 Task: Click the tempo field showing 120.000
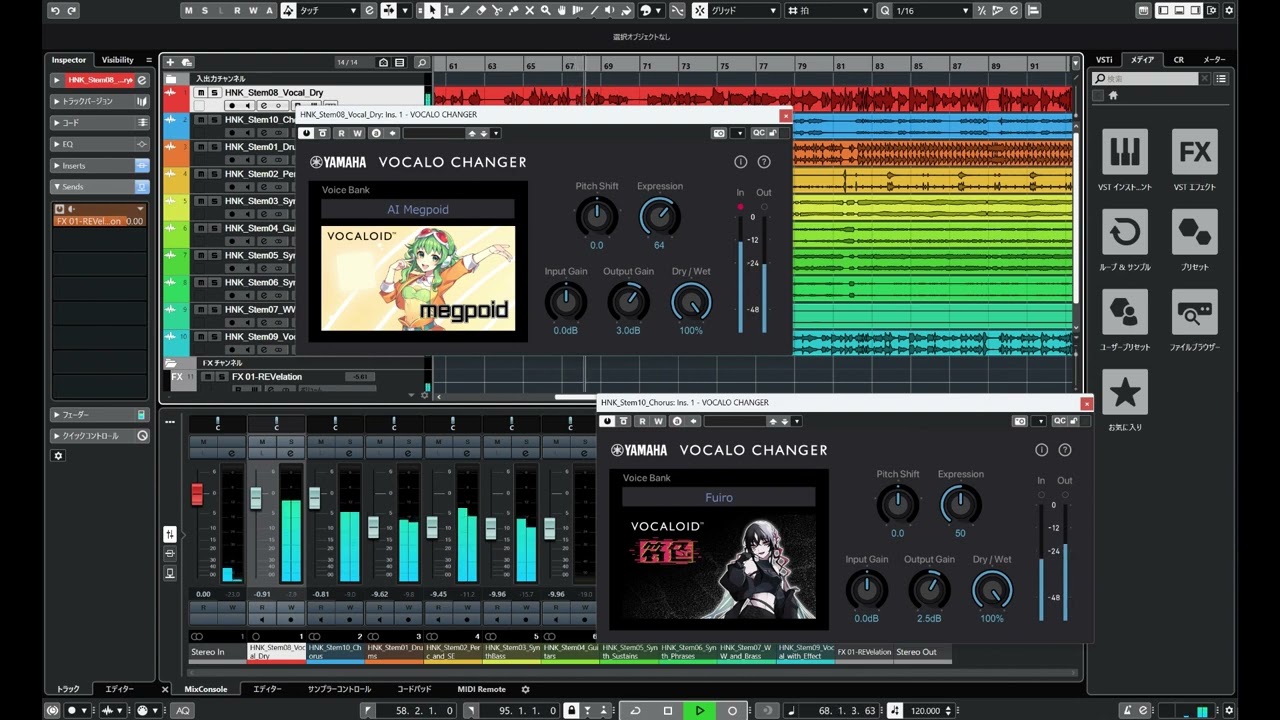(x=925, y=710)
